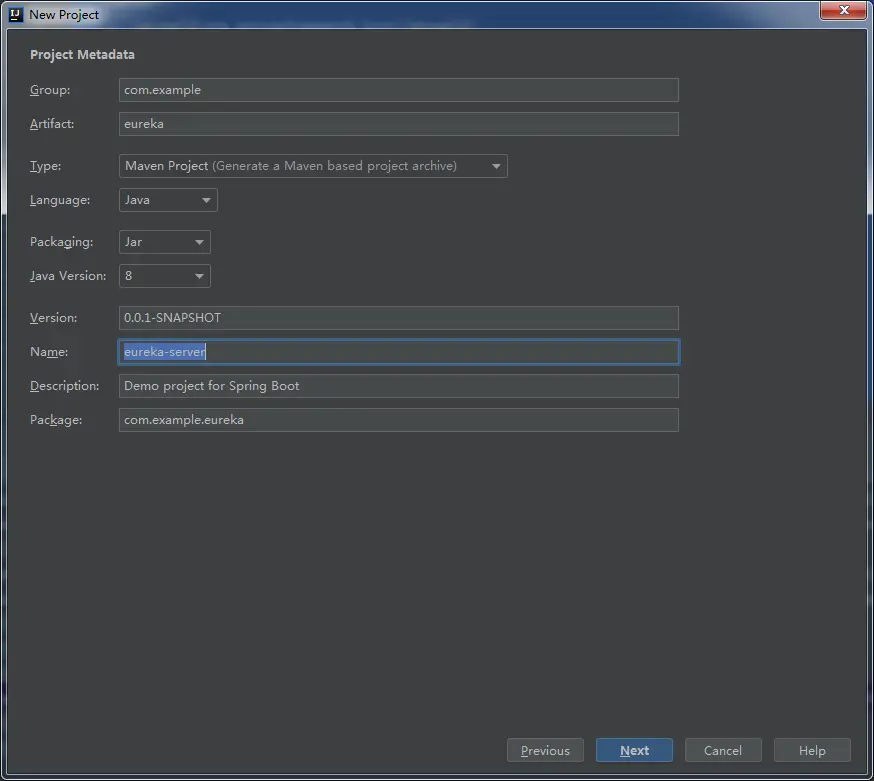Viewport: 874px width, 781px height.
Task: Click the Artifact label
Action: 52,124
